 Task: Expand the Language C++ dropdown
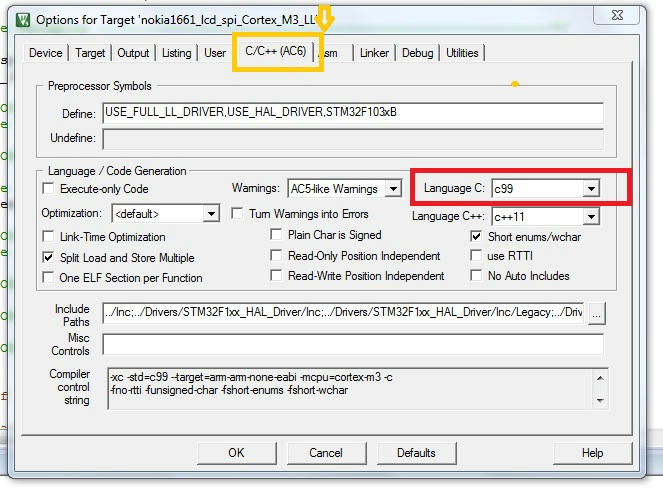[591, 216]
